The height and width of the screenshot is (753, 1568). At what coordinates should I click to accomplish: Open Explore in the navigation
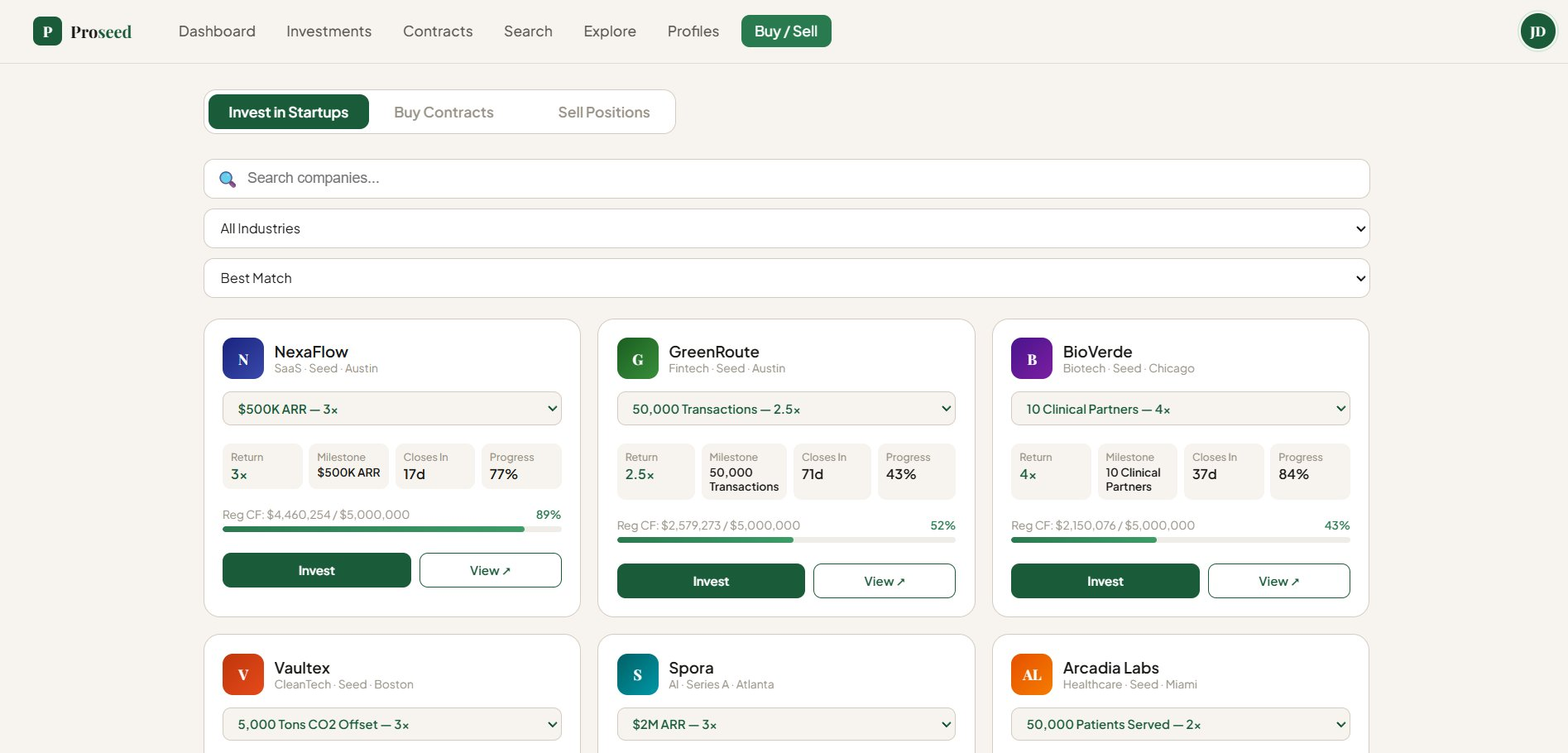point(610,31)
